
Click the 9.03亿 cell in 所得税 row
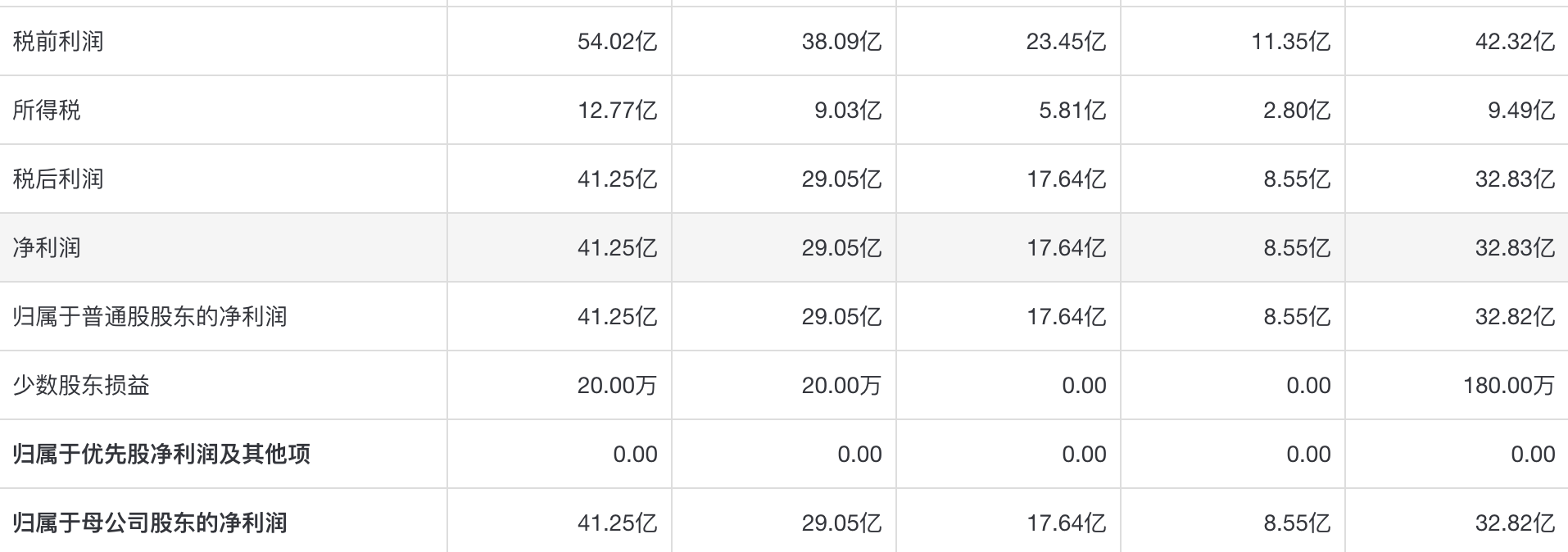847,111
